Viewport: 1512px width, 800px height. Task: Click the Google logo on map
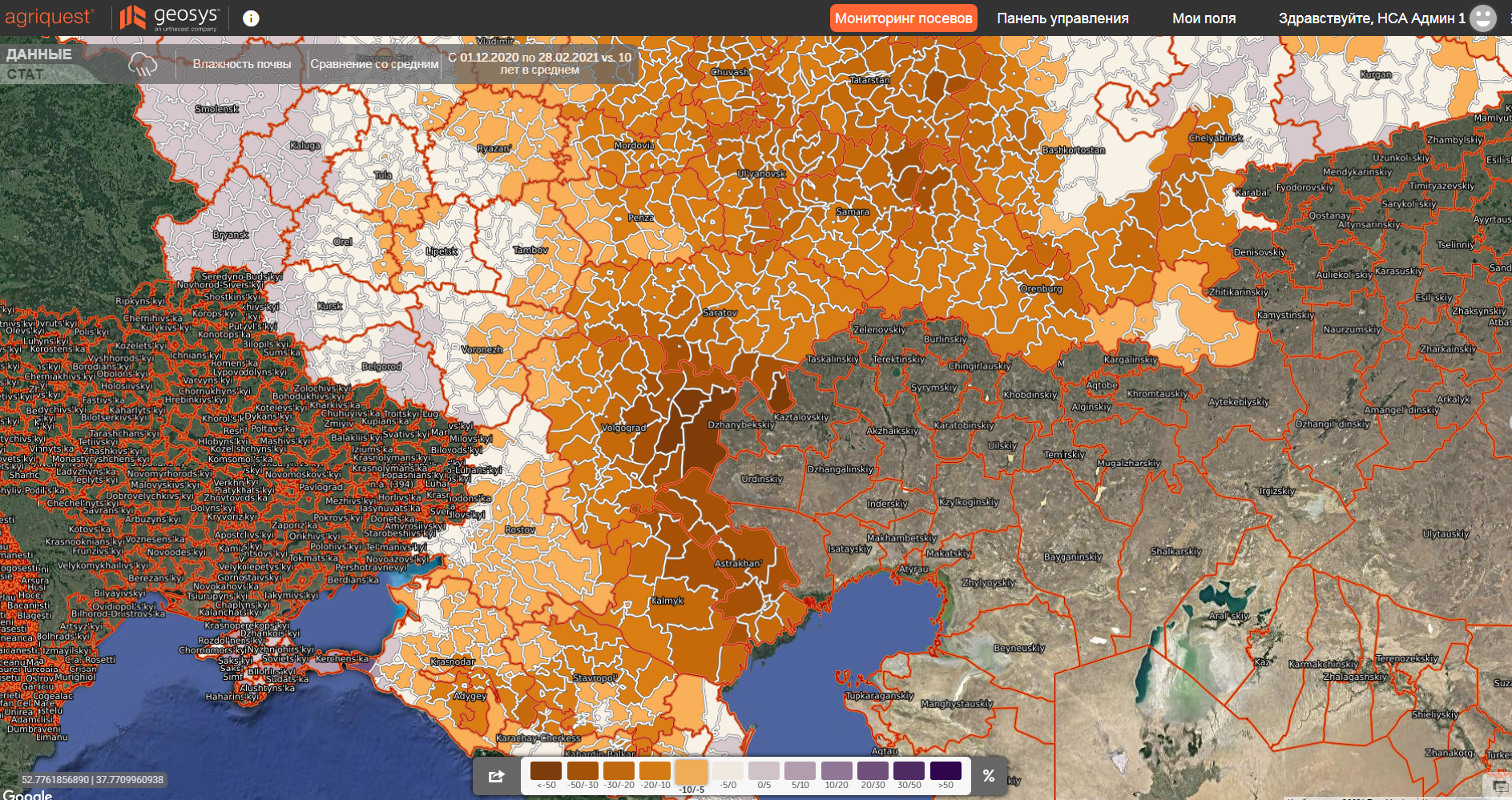click(x=27, y=794)
